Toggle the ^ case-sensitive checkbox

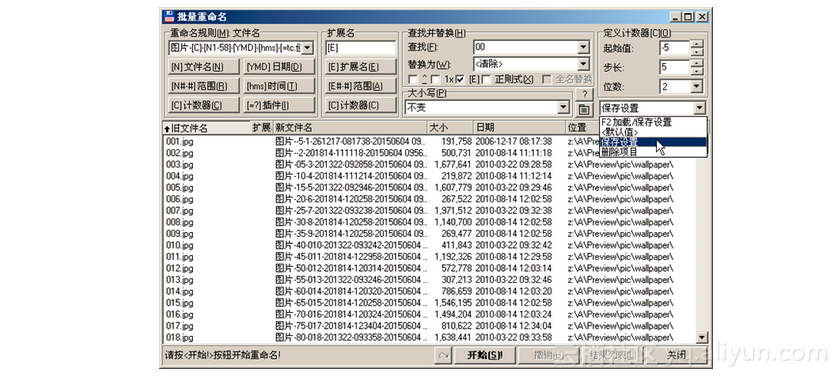[x=413, y=79]
